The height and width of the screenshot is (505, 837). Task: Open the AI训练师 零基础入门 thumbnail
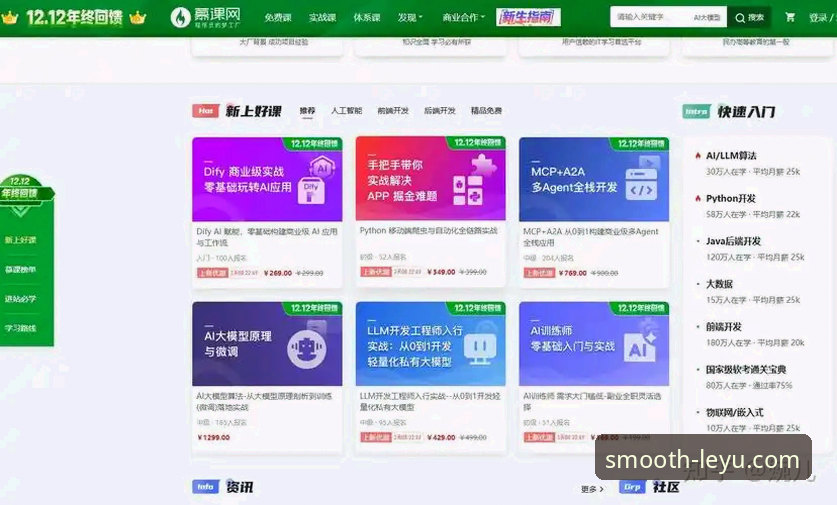click(x=594, y=344)
